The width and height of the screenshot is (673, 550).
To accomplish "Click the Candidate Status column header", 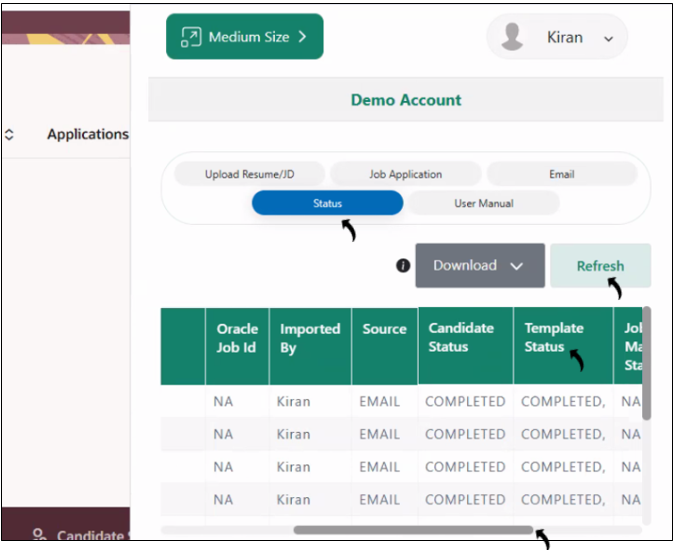I will point(461,337).
